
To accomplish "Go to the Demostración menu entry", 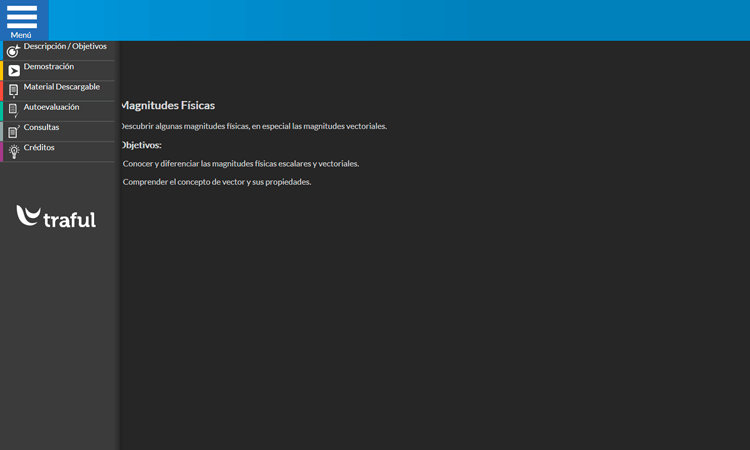I will pyautogui.click(x=49, y=66).
